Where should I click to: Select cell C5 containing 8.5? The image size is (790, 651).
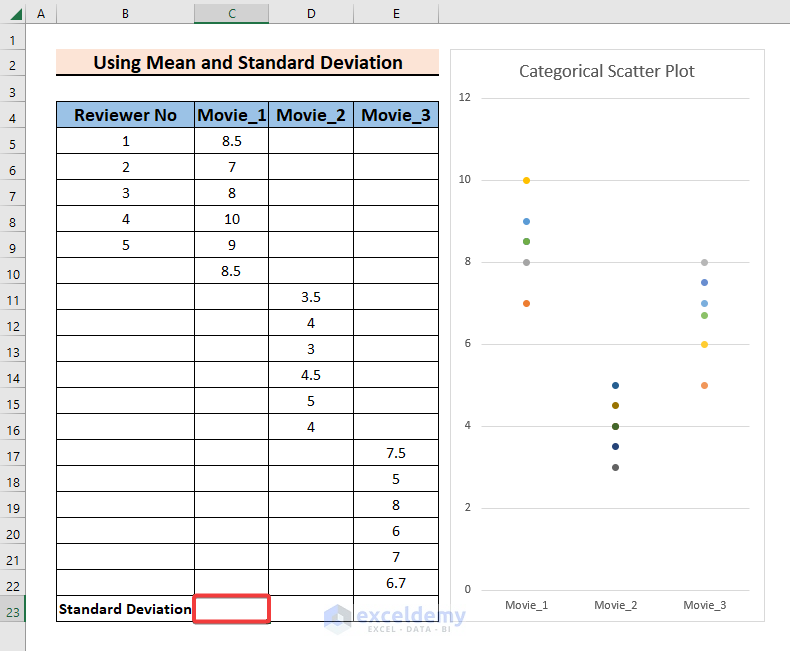(232, 141)
